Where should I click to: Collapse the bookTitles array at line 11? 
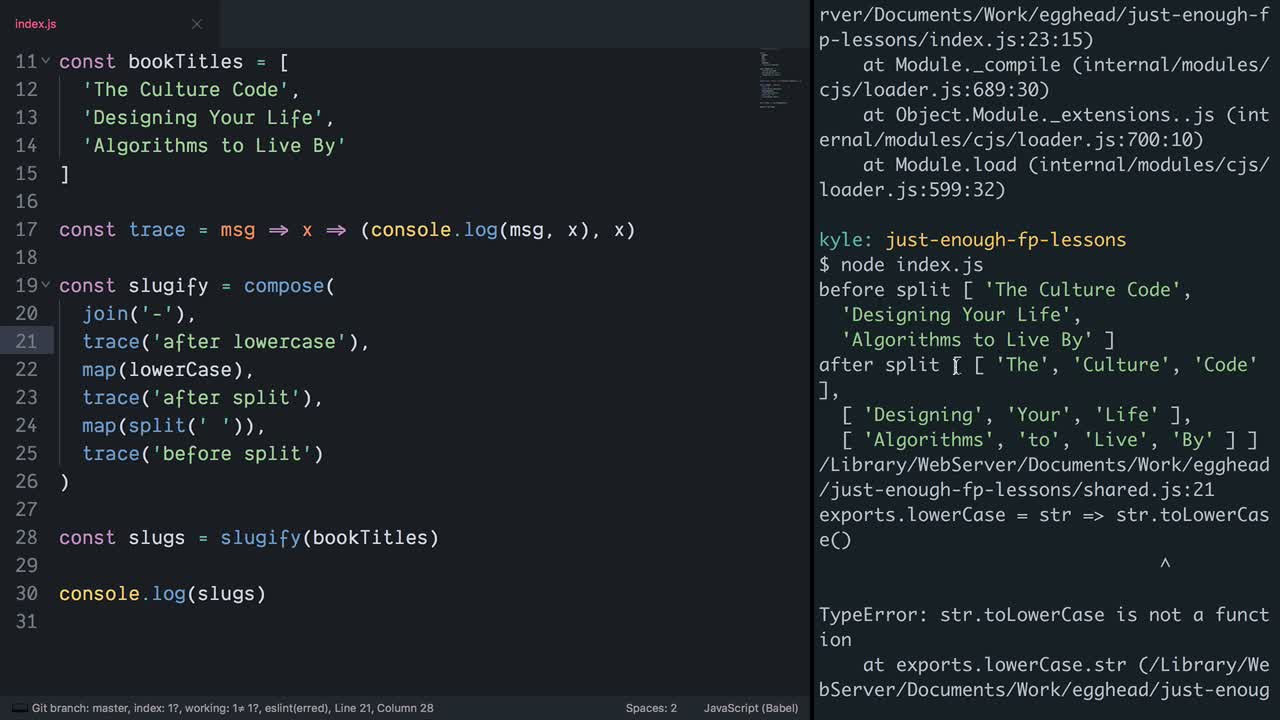46,62
